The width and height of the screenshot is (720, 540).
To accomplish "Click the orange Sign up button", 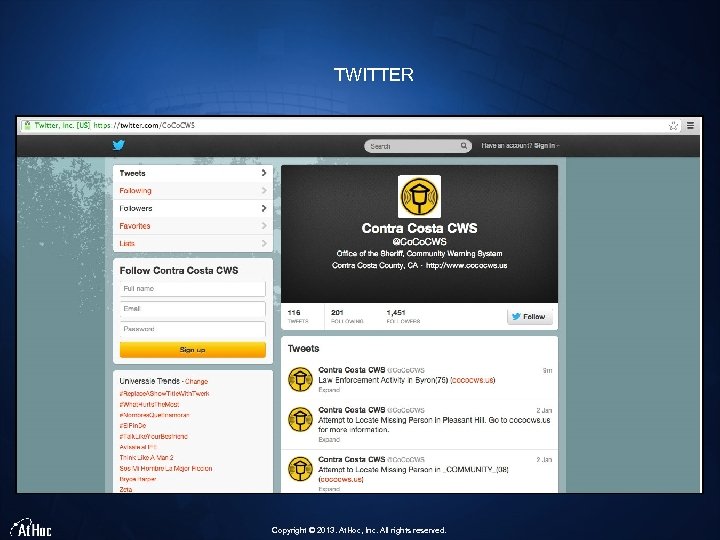I will 193,349.
